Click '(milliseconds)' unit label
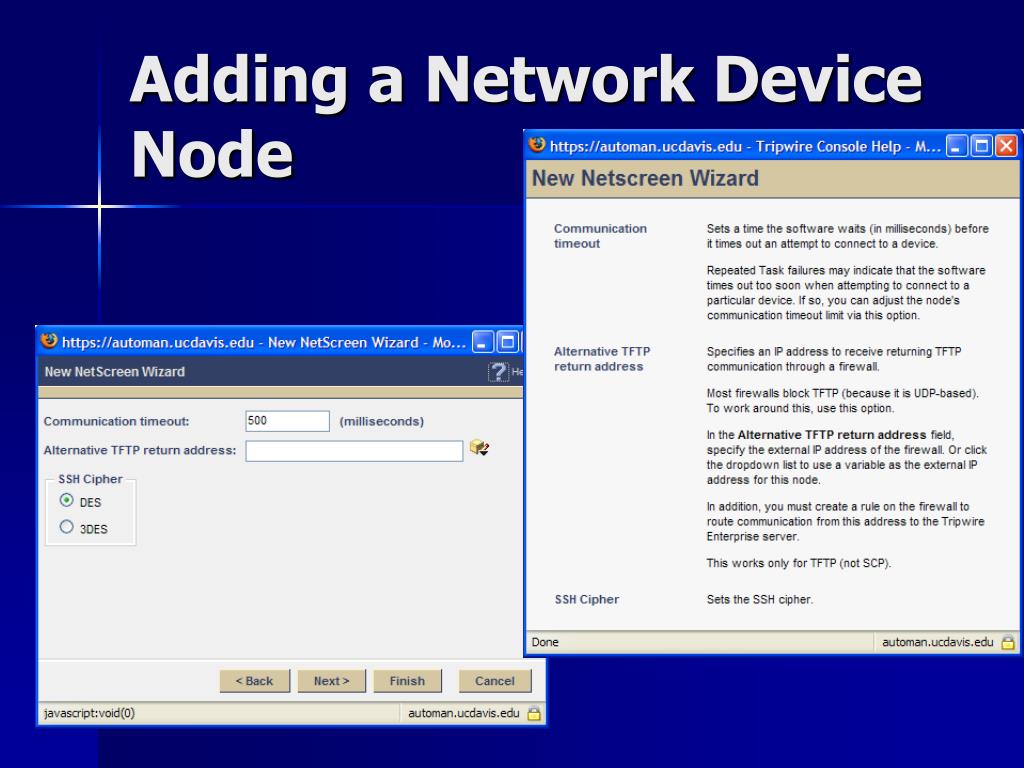The image size is (1024, 768). click(x=381, y=422)
